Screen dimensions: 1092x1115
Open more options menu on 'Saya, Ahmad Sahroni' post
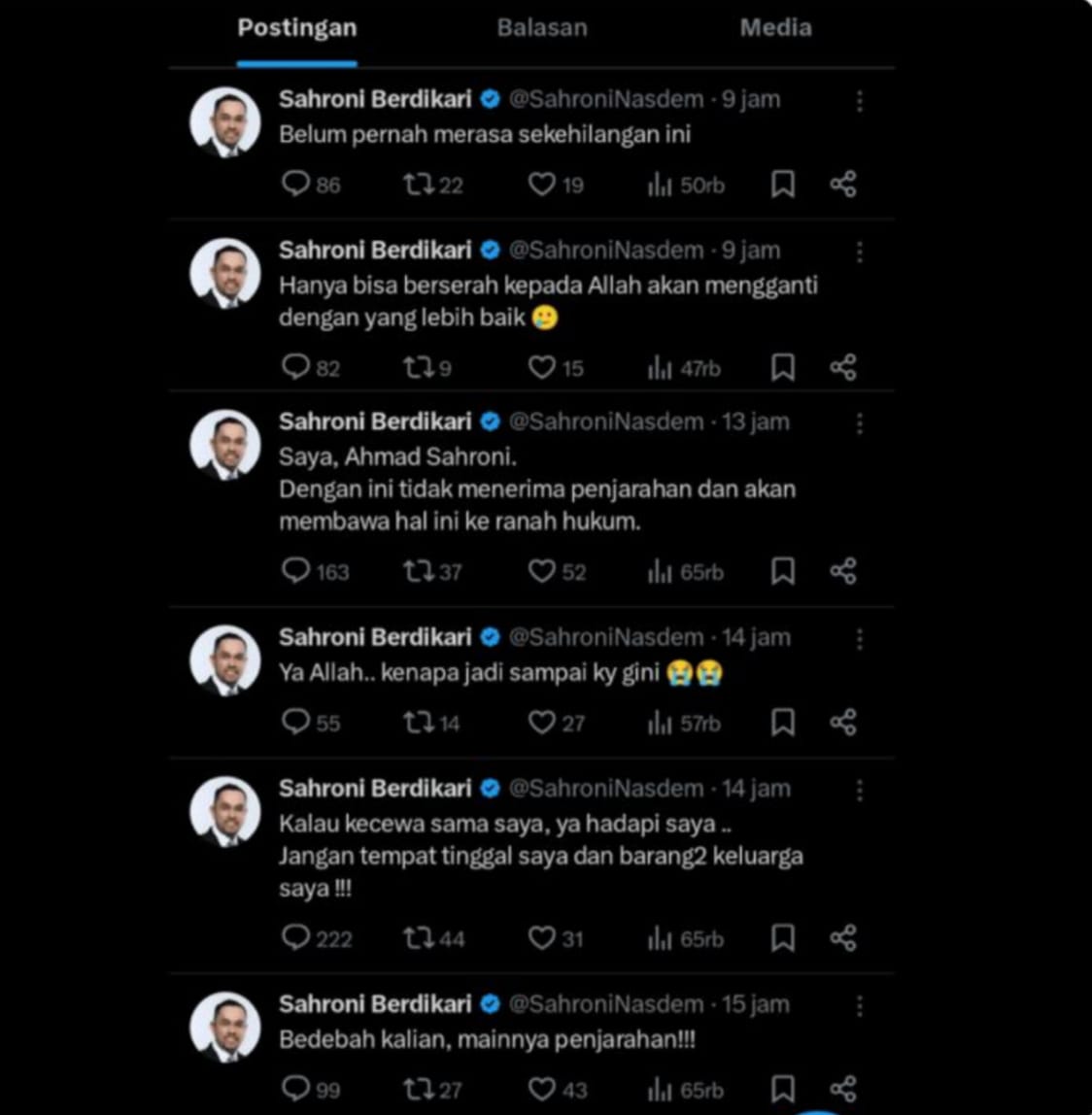tap(859, 423)
